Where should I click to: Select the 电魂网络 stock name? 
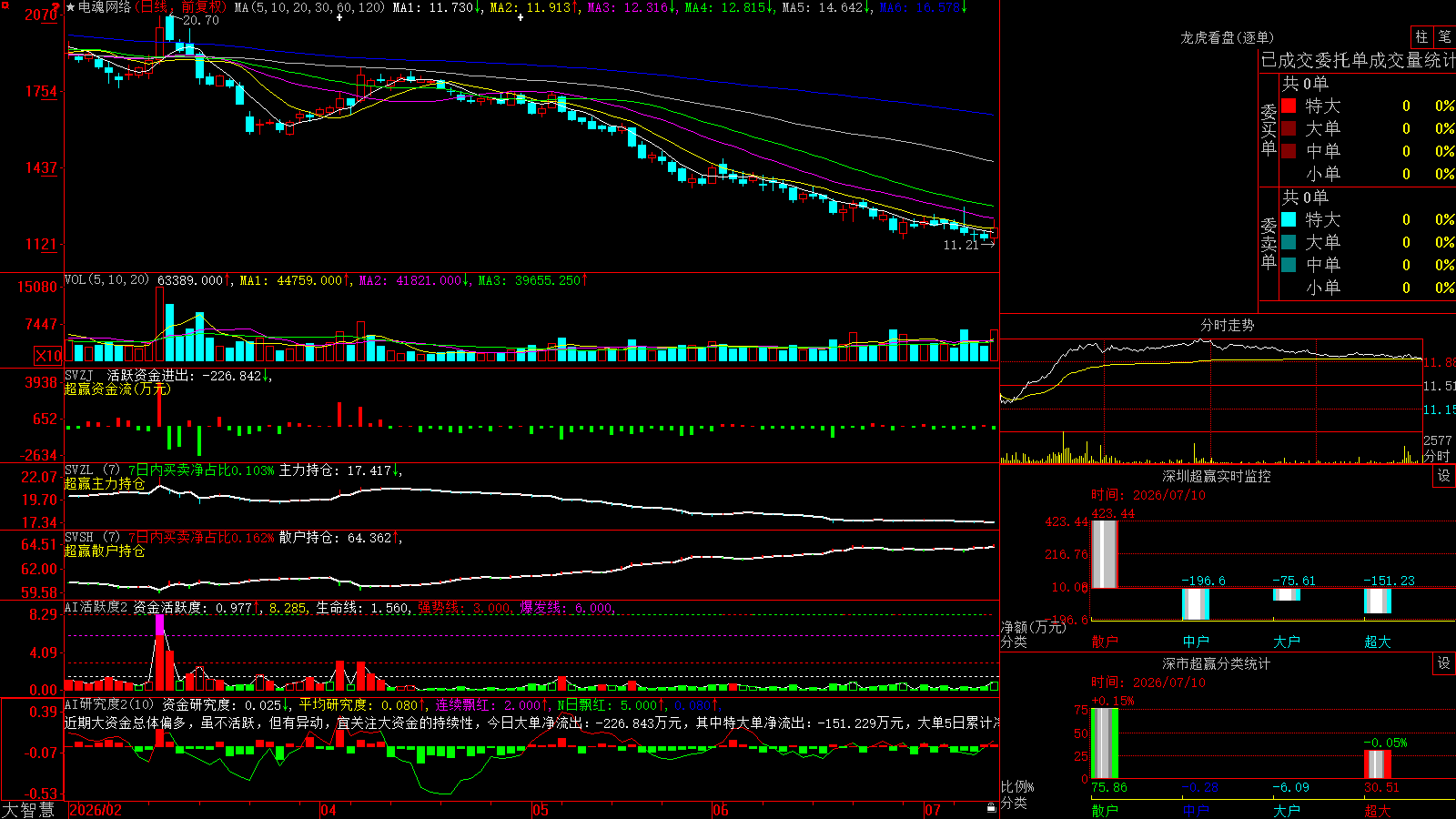coord(105,7)
